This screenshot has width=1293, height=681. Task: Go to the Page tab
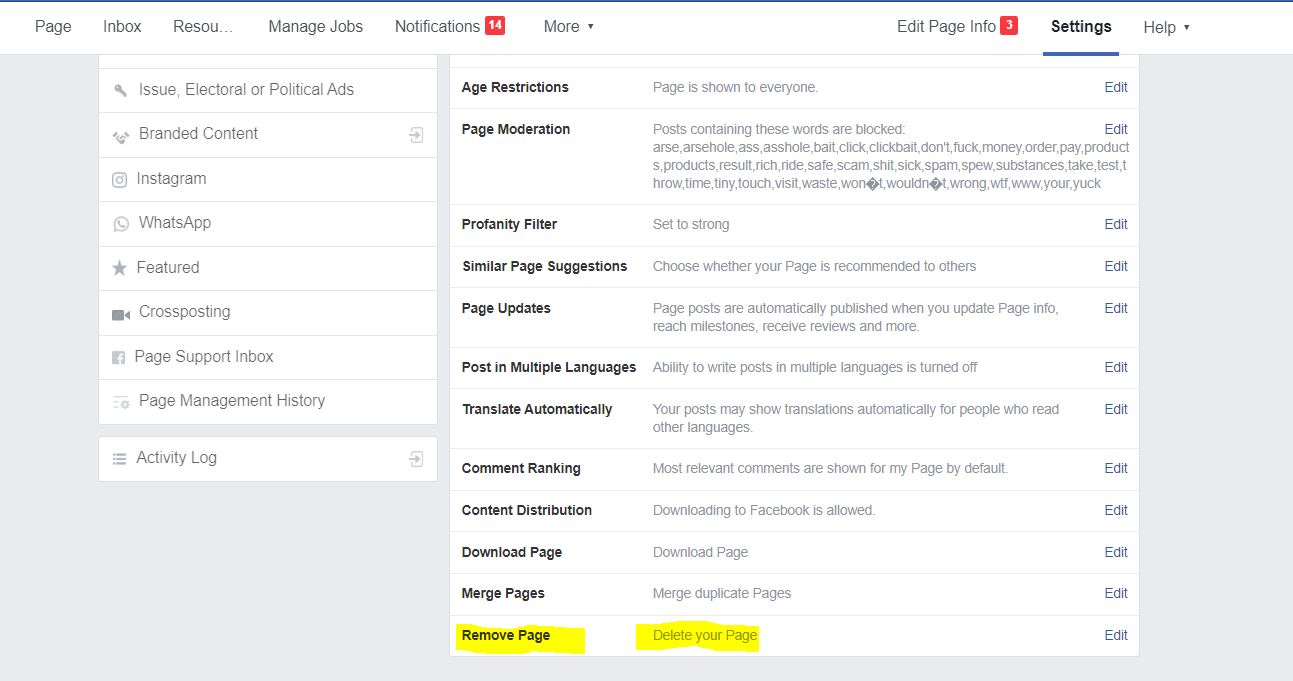[x=53, y=27]
